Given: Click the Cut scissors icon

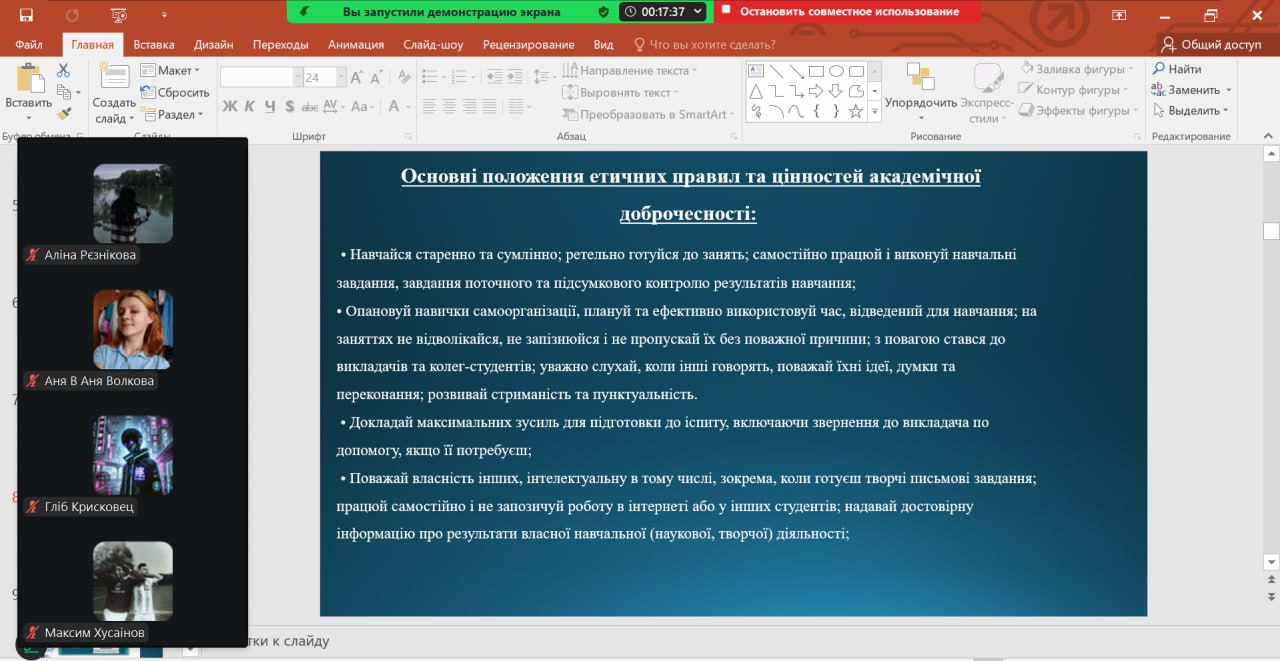Looking at the screenshot, I should (63, 71).
